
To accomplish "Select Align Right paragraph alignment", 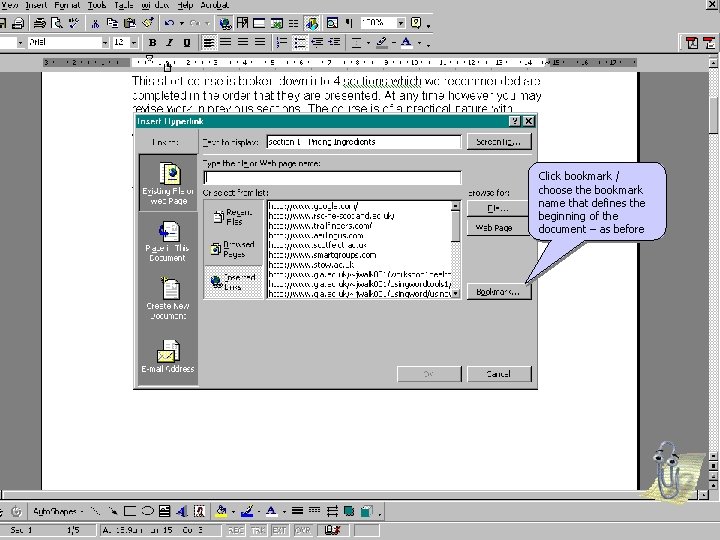I will pos(243,42).
